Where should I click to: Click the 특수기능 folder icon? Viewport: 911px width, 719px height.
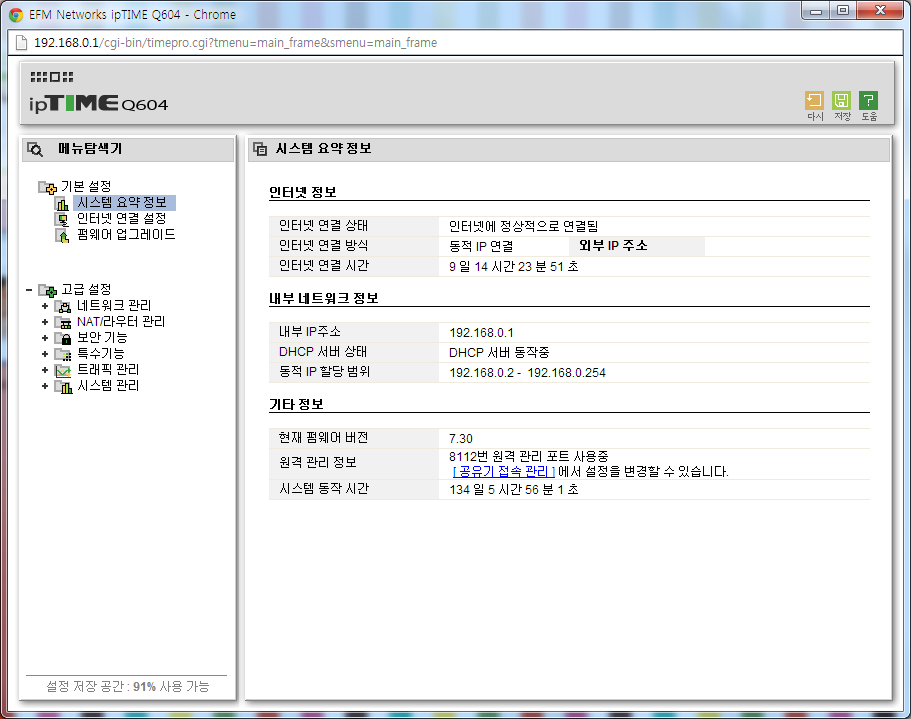click(63, 354)
